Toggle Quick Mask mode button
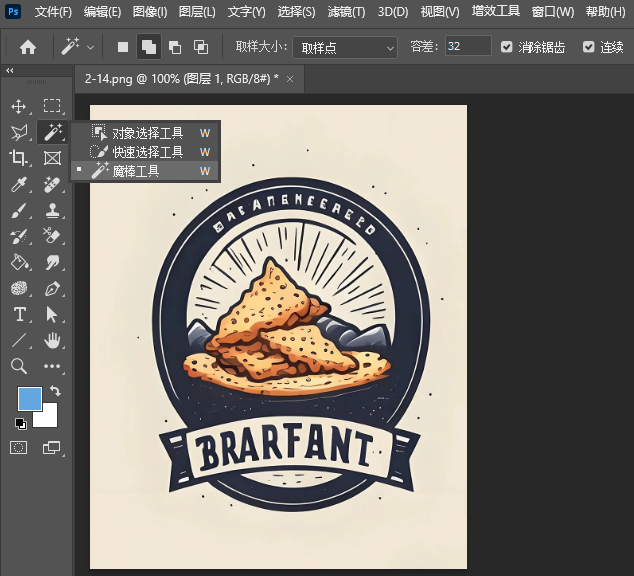The width and height of the screenshot is (634, 576). (18, 448)
